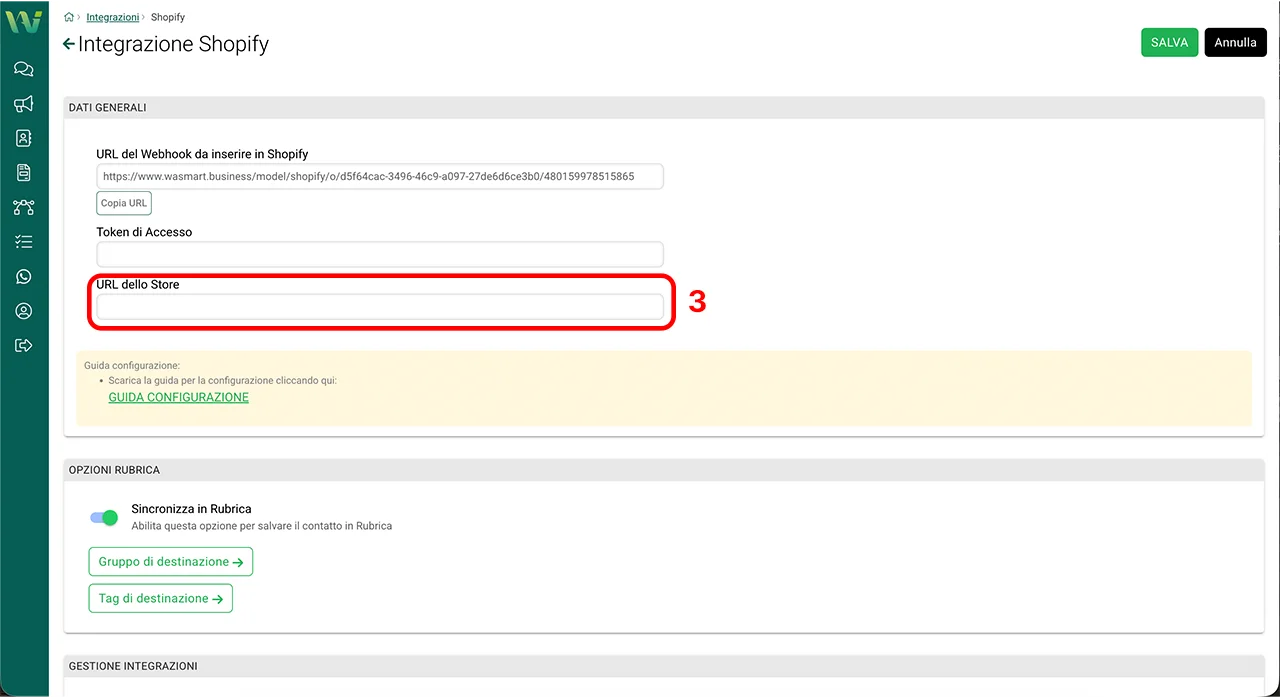The image size is (1280, 698).
Task: Click the WhatsApp sidebar icon
Action: [24, 277]
